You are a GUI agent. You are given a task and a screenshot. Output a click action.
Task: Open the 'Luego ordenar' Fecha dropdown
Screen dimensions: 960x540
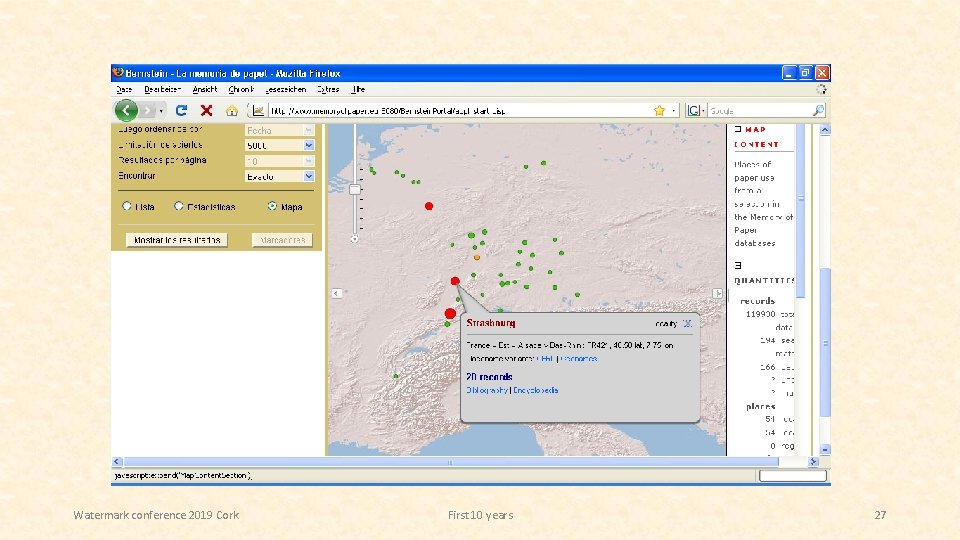click(x=279, y=130)
